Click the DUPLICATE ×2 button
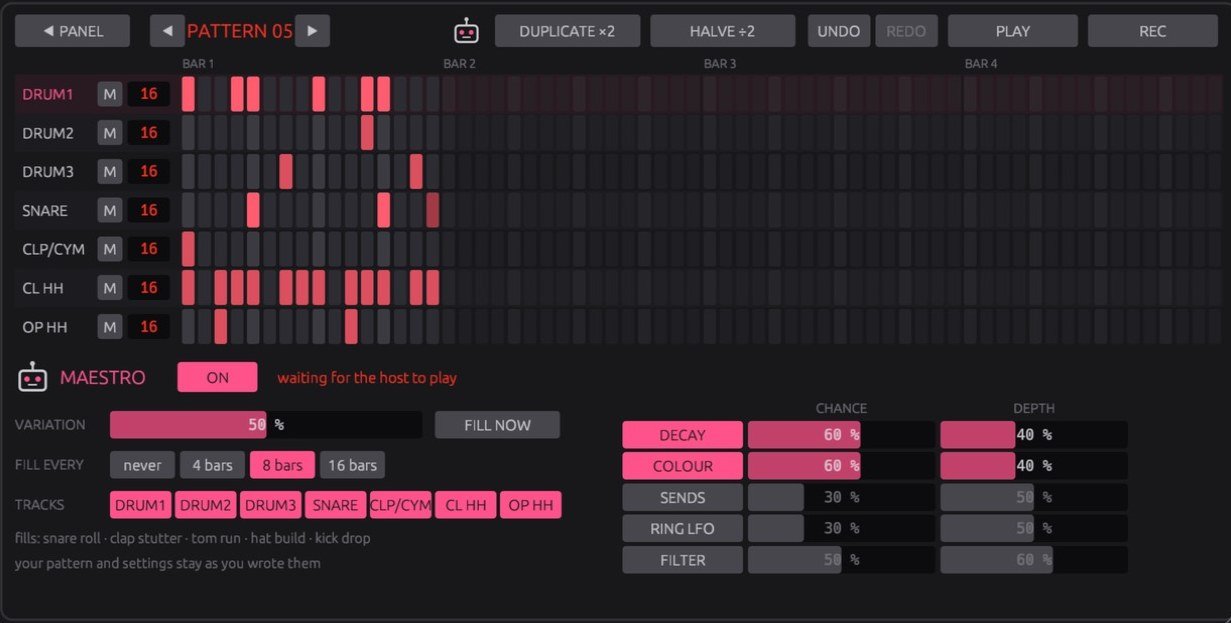 point(567,31)
